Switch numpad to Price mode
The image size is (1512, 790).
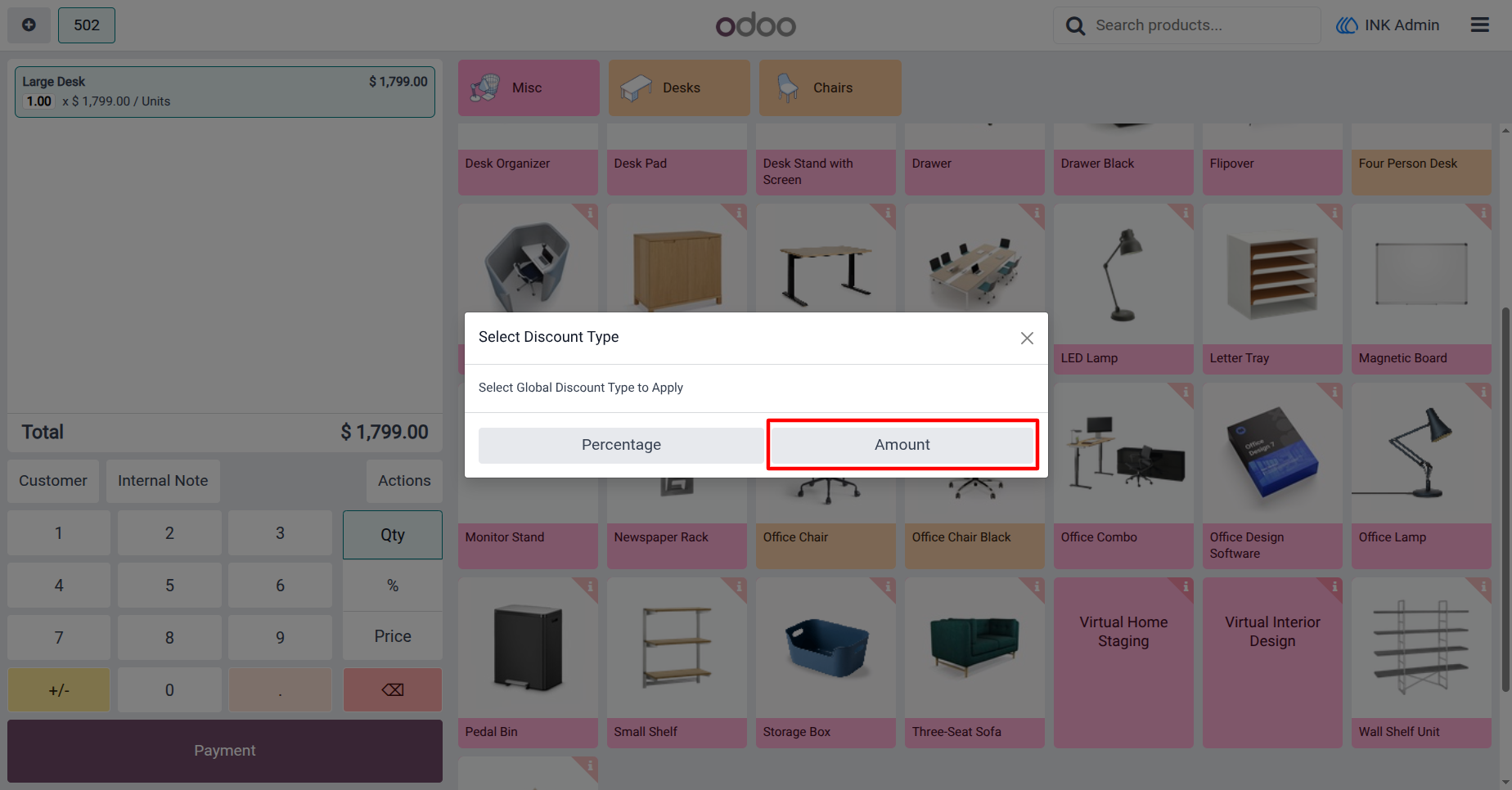point(393,636)
